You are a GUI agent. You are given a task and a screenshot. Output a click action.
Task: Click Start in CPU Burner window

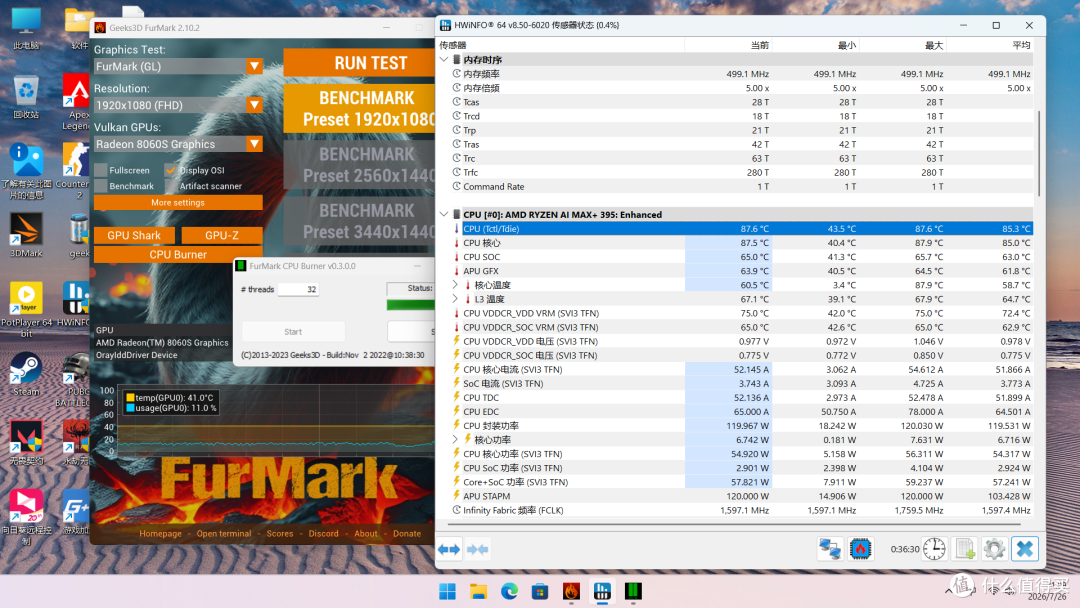[293, 331]
